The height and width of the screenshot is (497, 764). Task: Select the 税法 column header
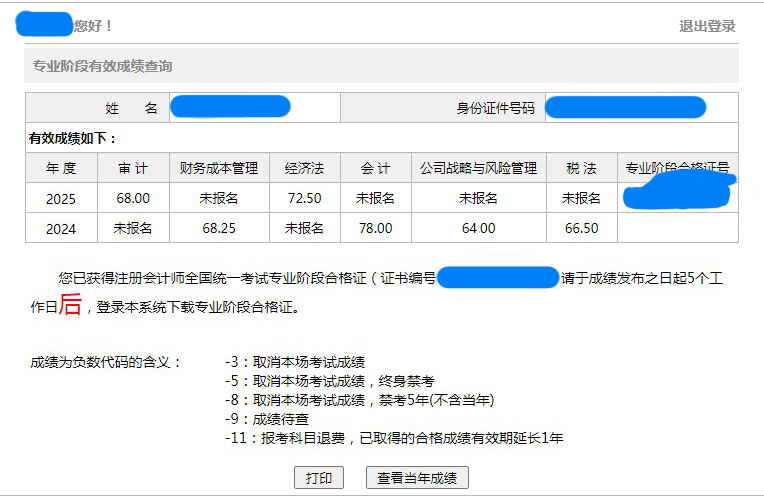[581, 168]
